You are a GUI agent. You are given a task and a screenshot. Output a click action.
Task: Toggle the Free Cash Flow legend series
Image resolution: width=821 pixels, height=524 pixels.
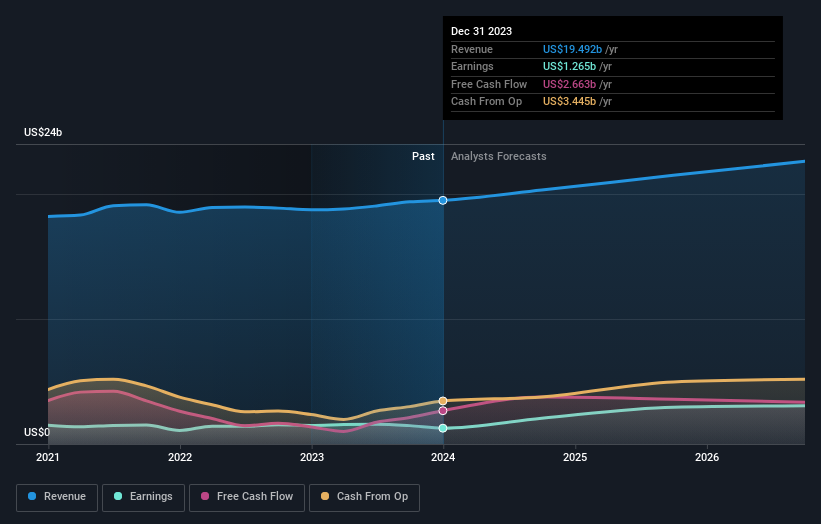pos(247,497)
